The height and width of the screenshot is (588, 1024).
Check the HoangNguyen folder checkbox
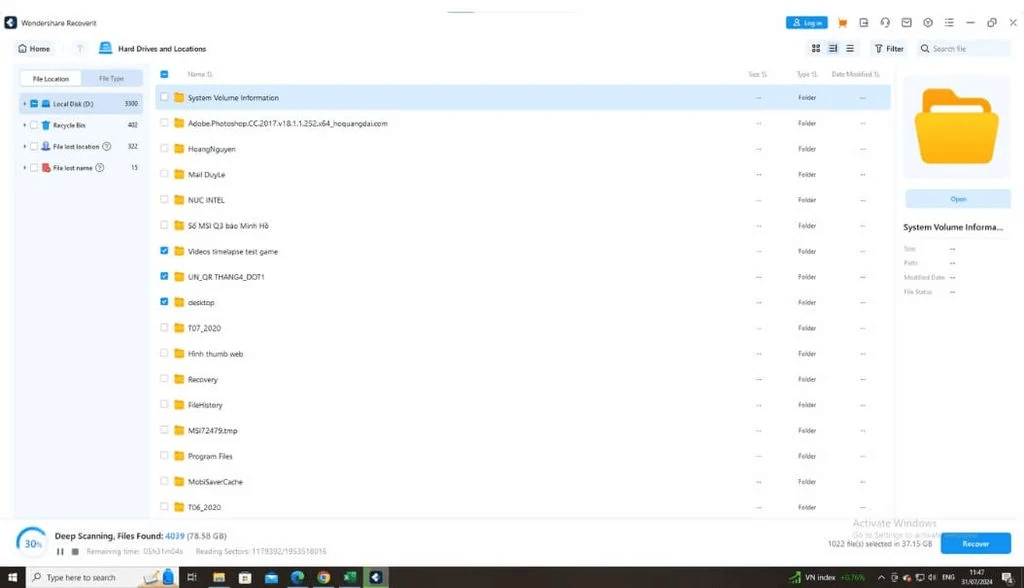[x=164, y=148]
